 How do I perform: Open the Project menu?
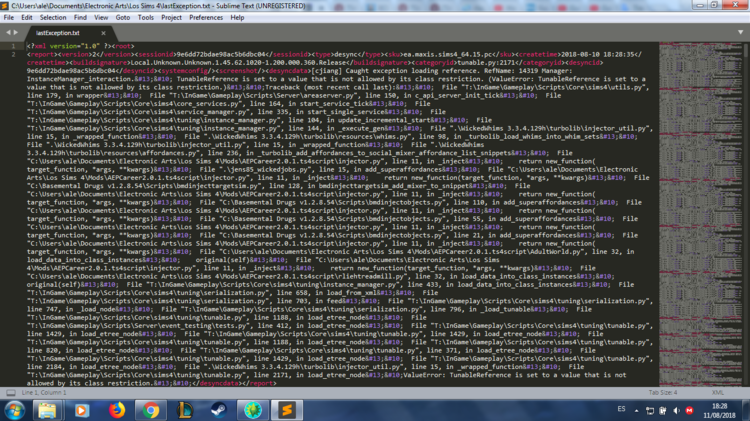click(171, 18)
